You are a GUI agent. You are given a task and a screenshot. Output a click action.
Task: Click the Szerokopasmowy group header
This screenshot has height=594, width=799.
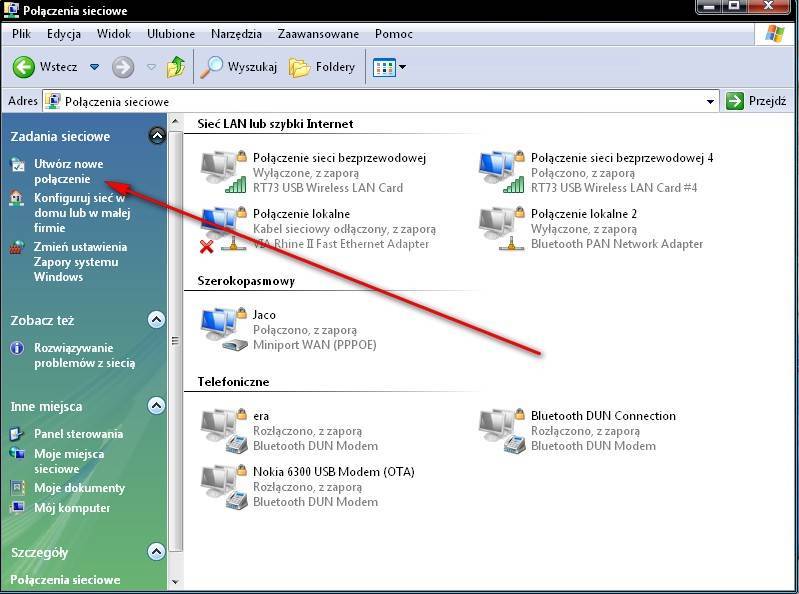click(x=246, y=281)
